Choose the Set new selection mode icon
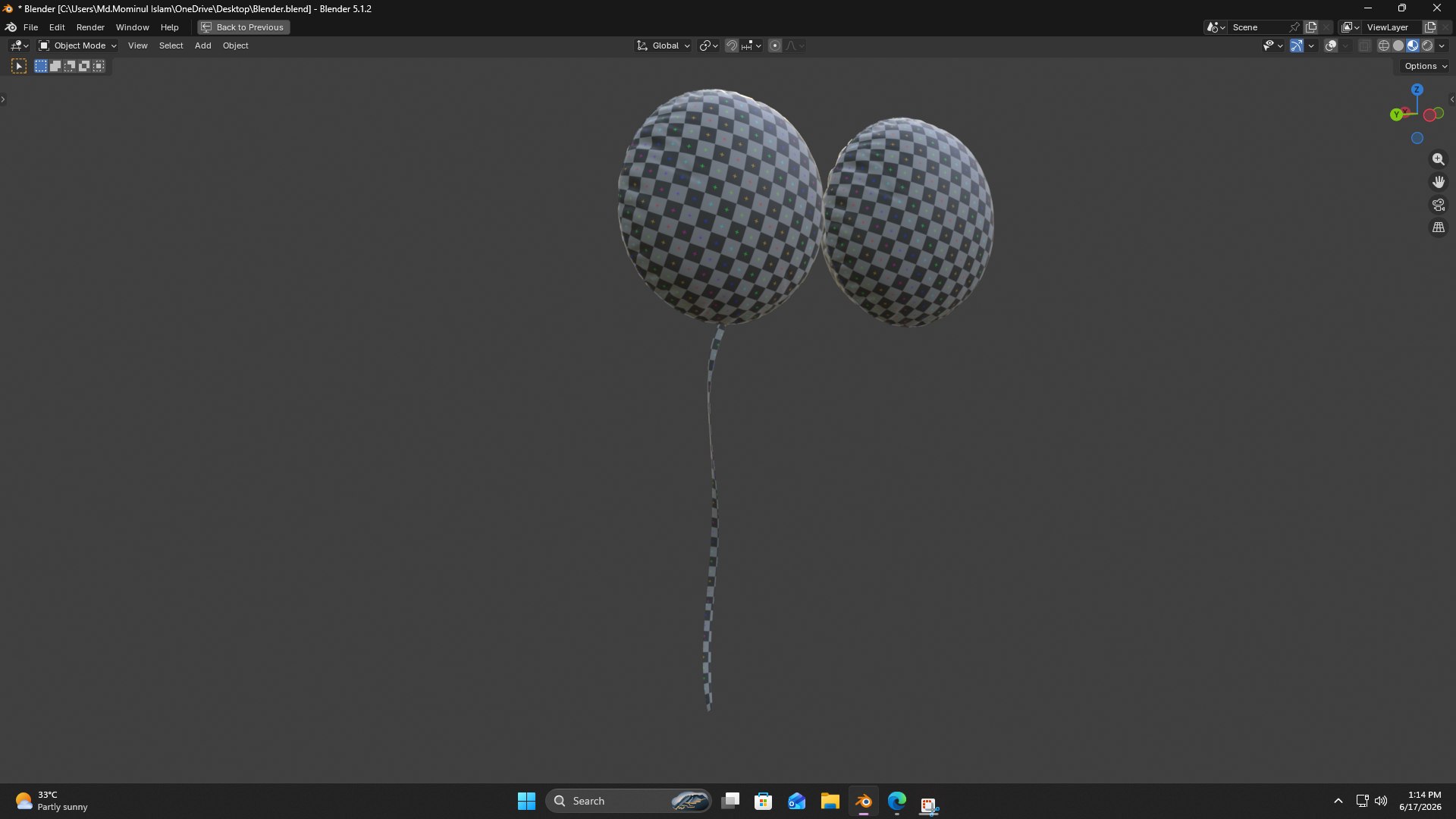 pyautogui.click(x=41, y=66)
